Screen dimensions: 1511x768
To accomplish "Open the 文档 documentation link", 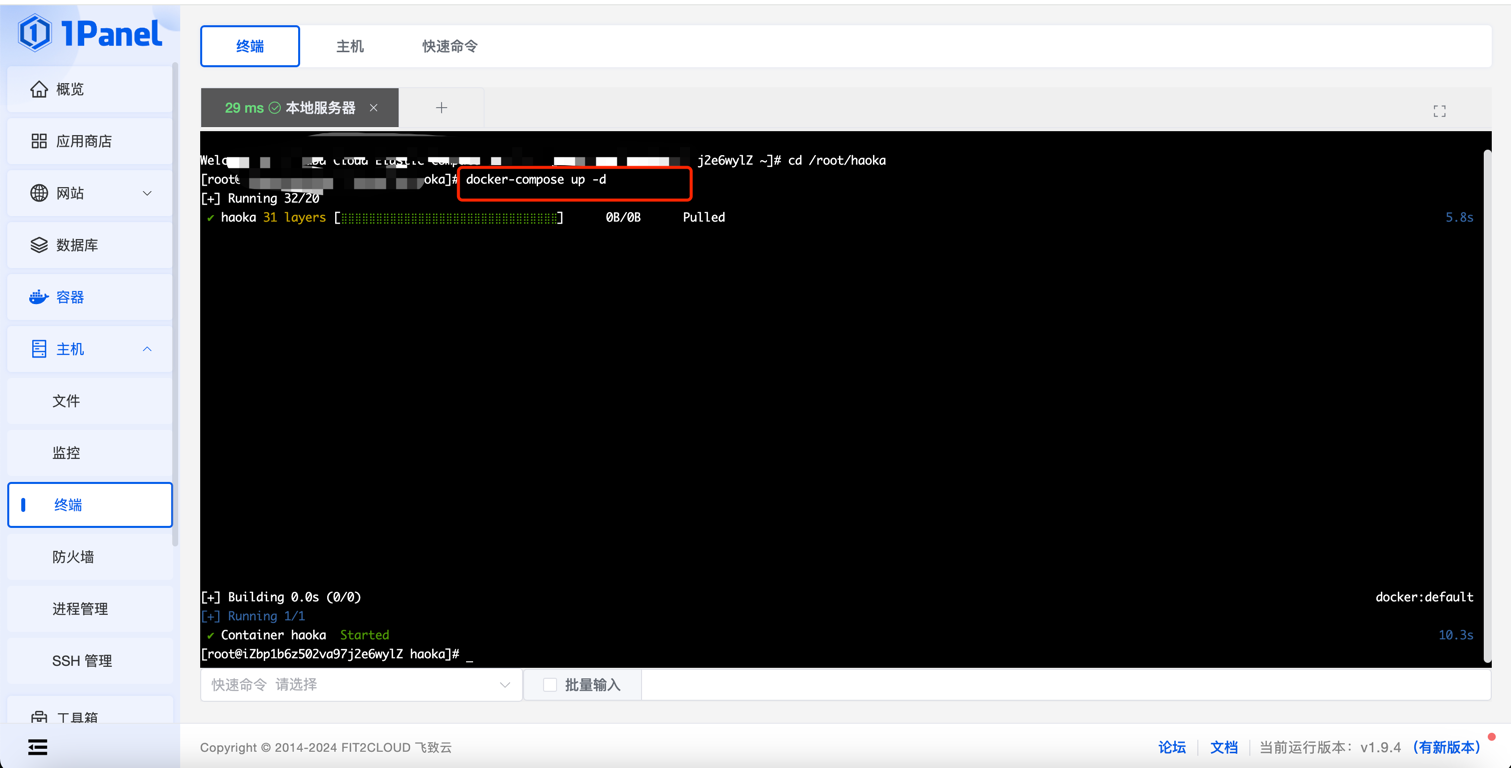I will [1224, 747].
